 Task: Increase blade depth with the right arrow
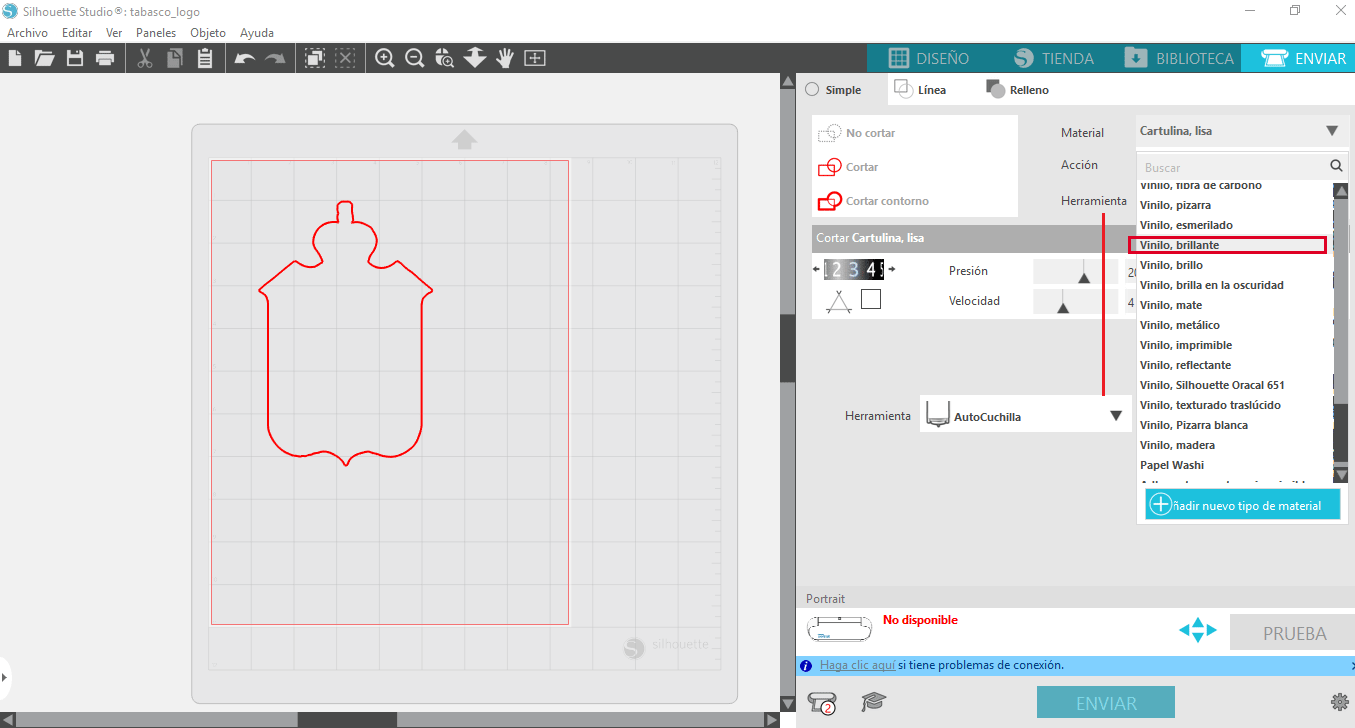[892, 269]
